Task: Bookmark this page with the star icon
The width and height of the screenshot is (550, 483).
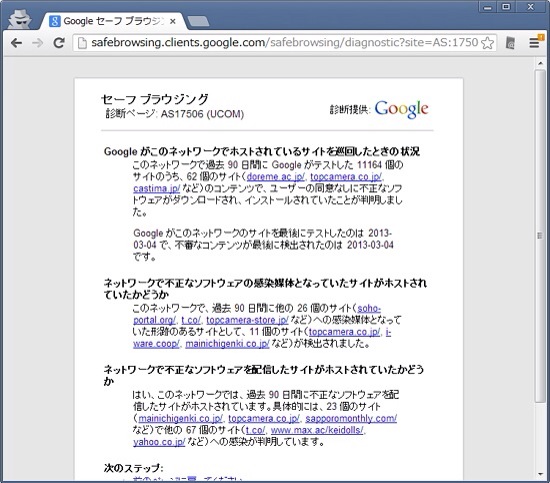Action: tap(488, 43)
